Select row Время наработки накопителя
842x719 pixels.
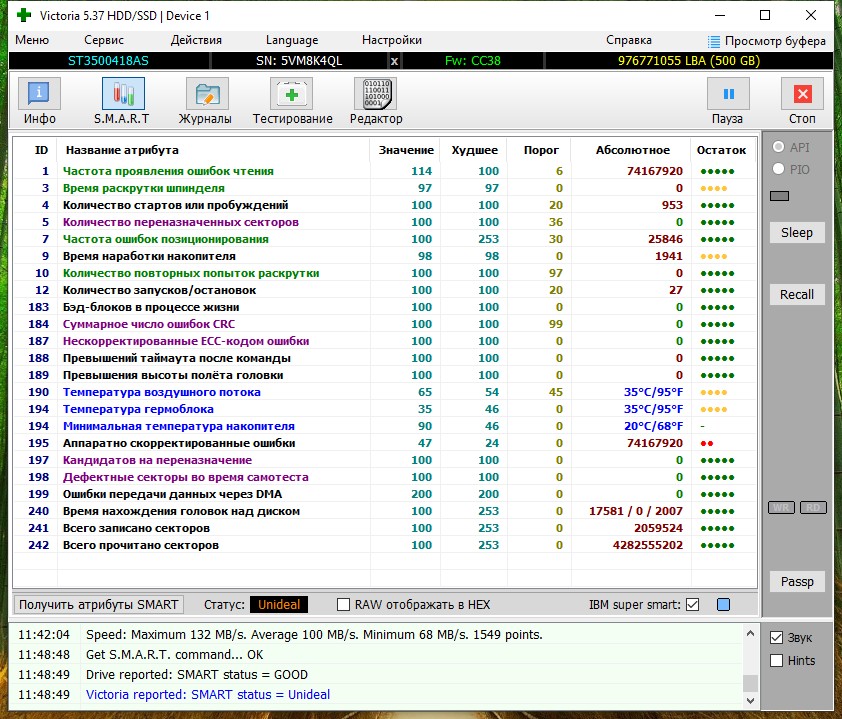tap(384, 256)
